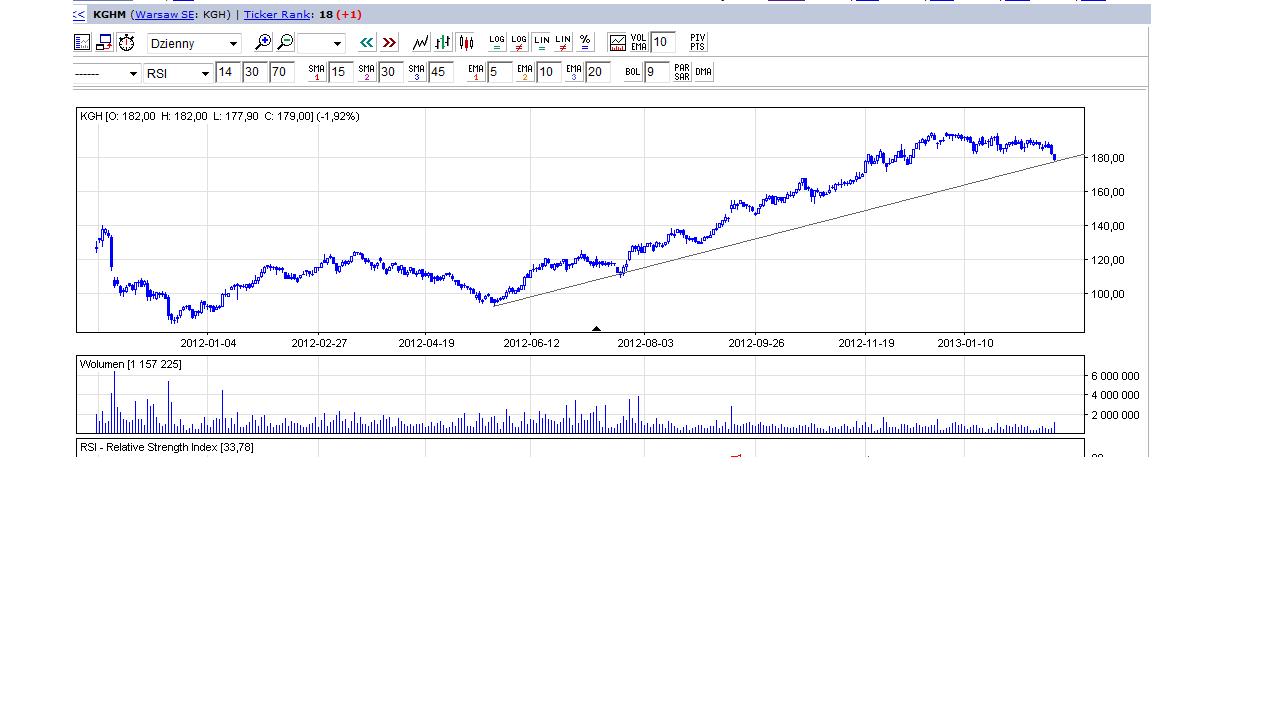
Task: Expand the empty dropdown next to zoom icons
Action: (321, 43)
